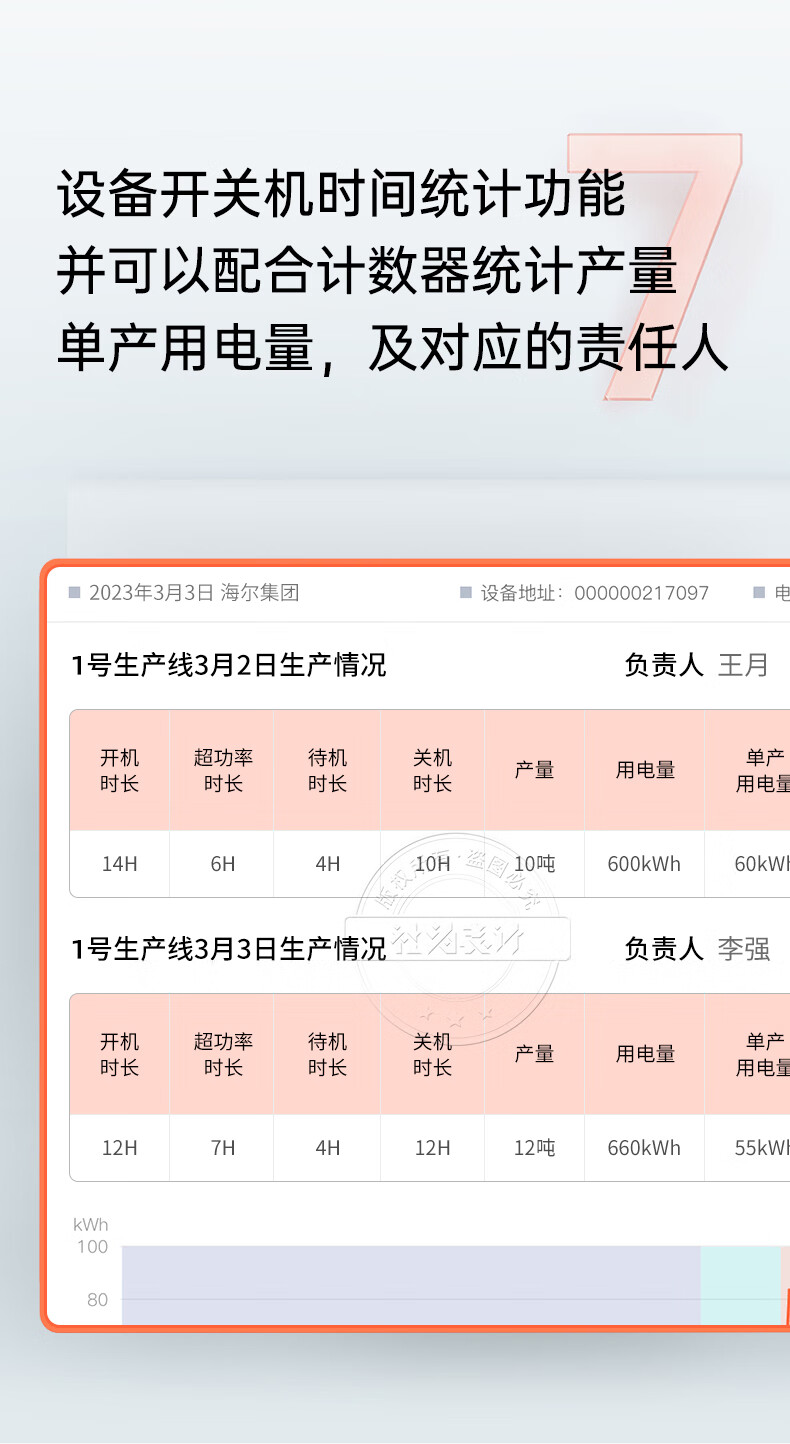This screenshot has width=790, height=1444.
Task: Click the square icon before 设备地址
Action: click(465, 593)
